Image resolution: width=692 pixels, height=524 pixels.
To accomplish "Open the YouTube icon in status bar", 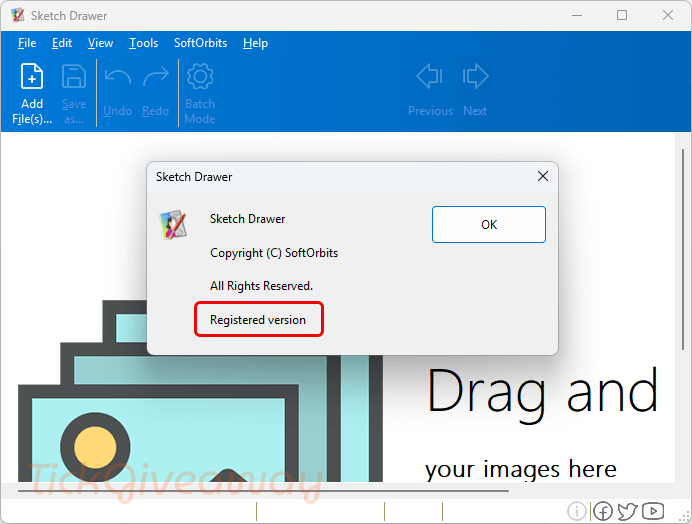I will [x=653, y=511].
